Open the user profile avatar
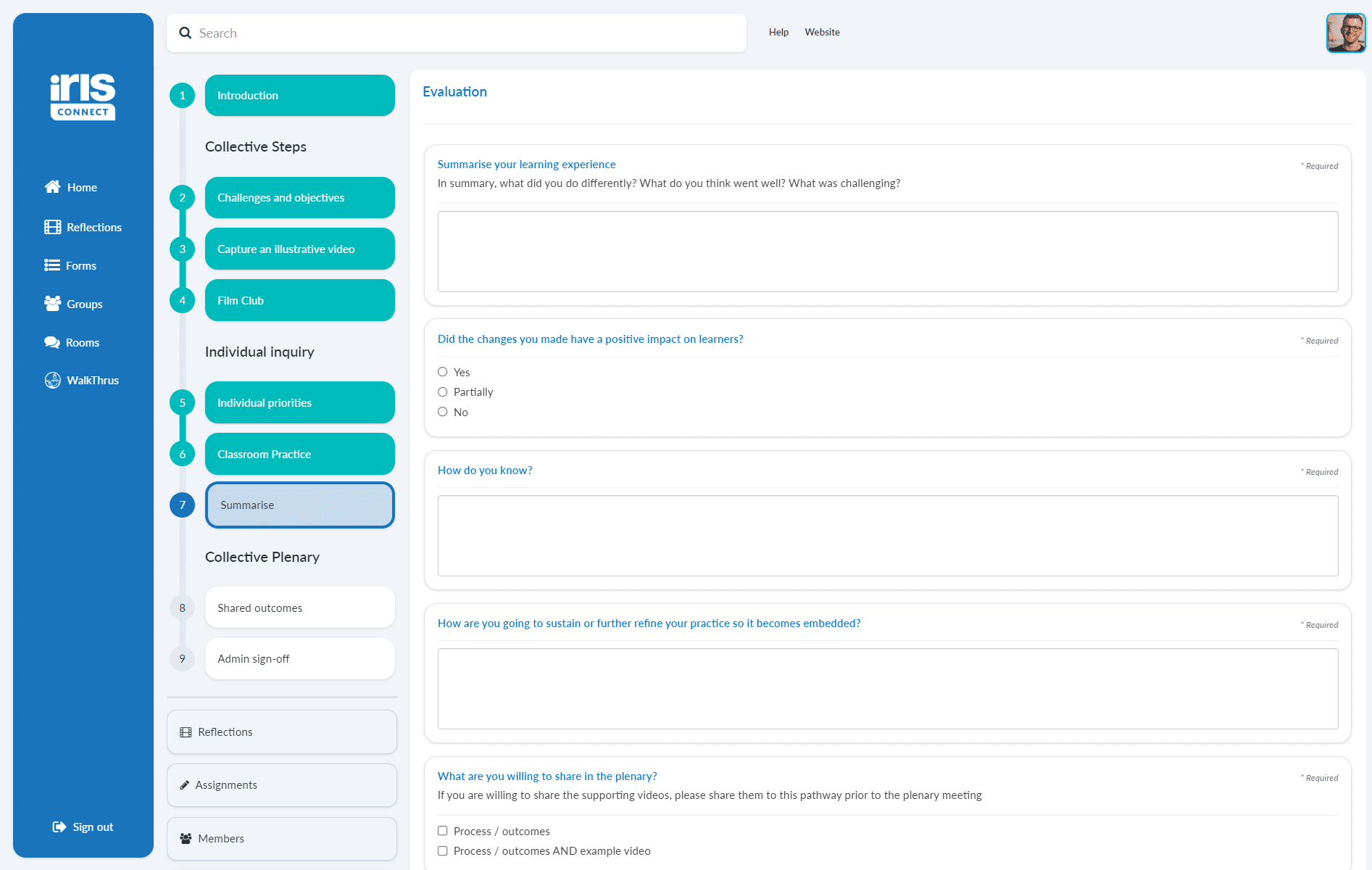1372x870 pixels. tap(1346, 33)
